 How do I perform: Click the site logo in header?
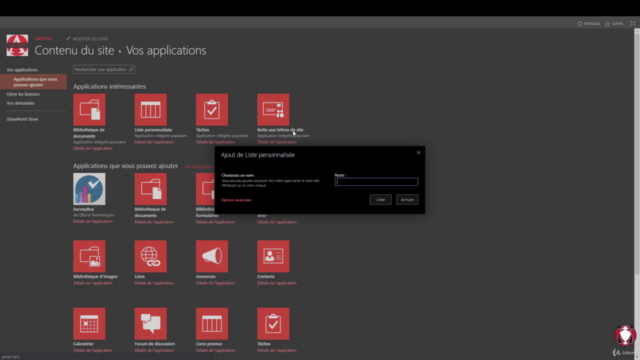pos(17,45)
